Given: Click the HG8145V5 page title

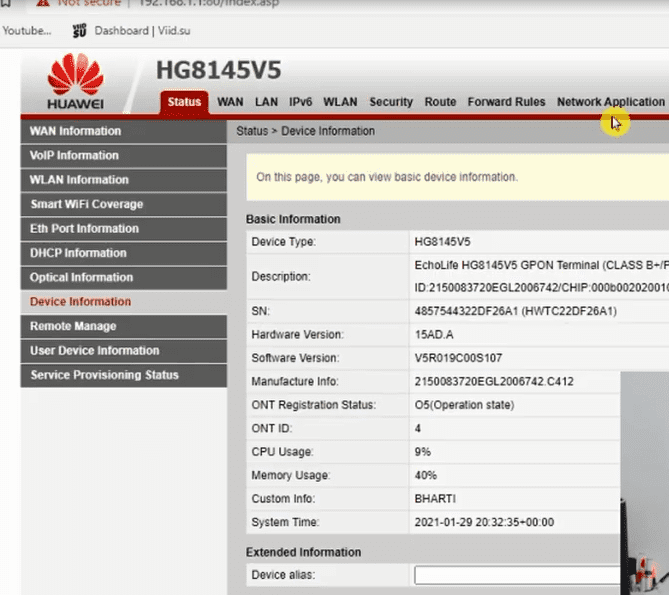Looking at the screenshot, I should tap(218, 70).
